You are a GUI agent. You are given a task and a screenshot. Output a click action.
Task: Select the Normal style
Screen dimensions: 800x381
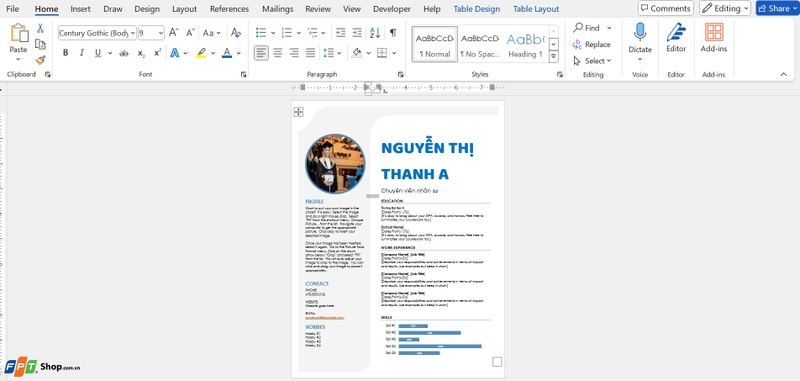(435, 44)
